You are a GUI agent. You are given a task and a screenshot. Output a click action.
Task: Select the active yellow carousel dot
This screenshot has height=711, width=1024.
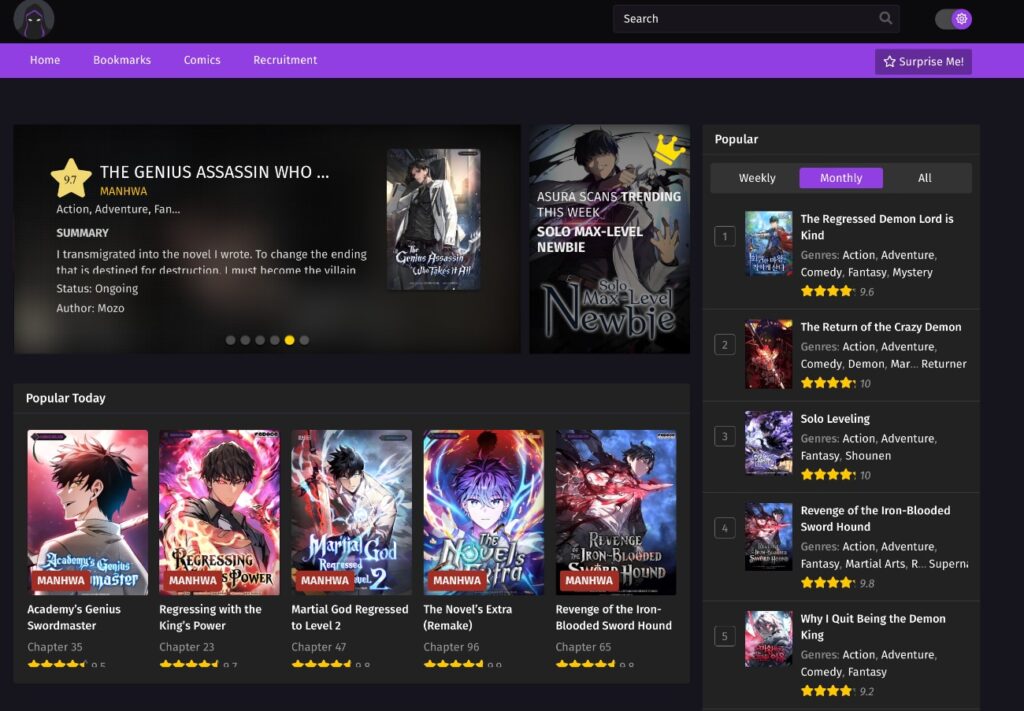point(290,340)
